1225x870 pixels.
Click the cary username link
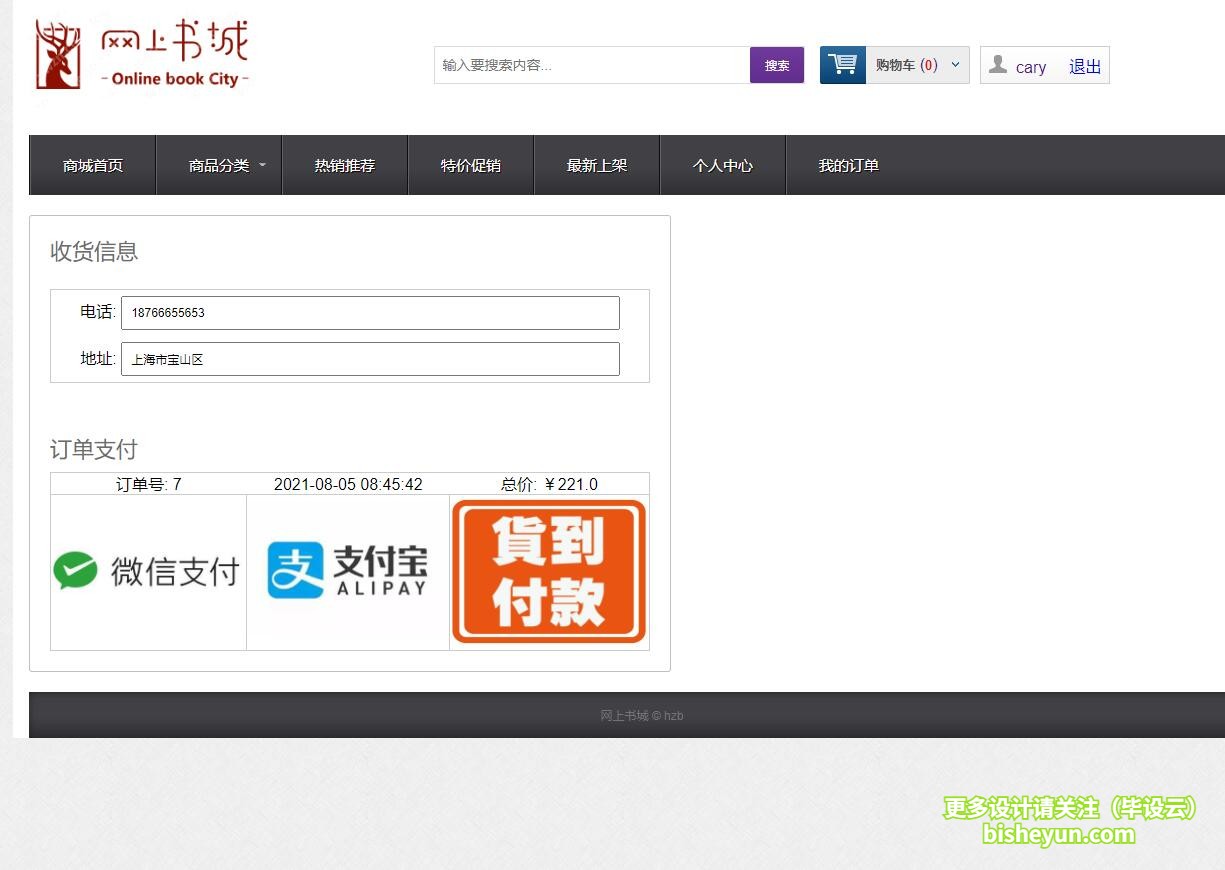click(1031, 67)
